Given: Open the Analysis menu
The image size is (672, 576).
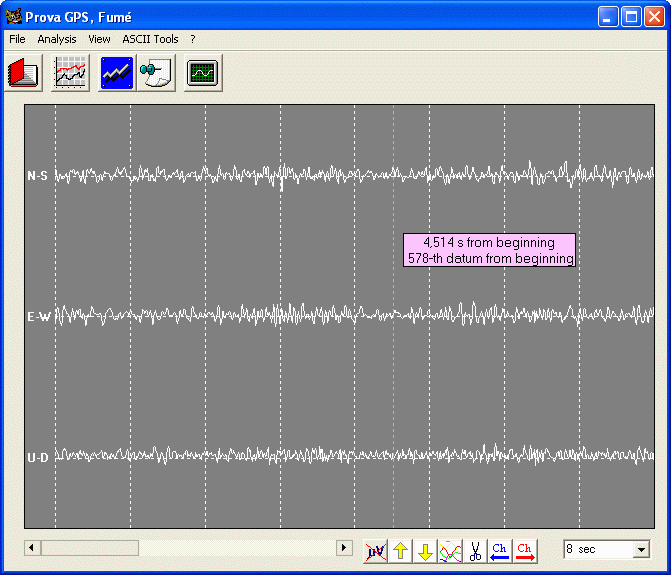Looking at the screenshot, I should point(57,39).
